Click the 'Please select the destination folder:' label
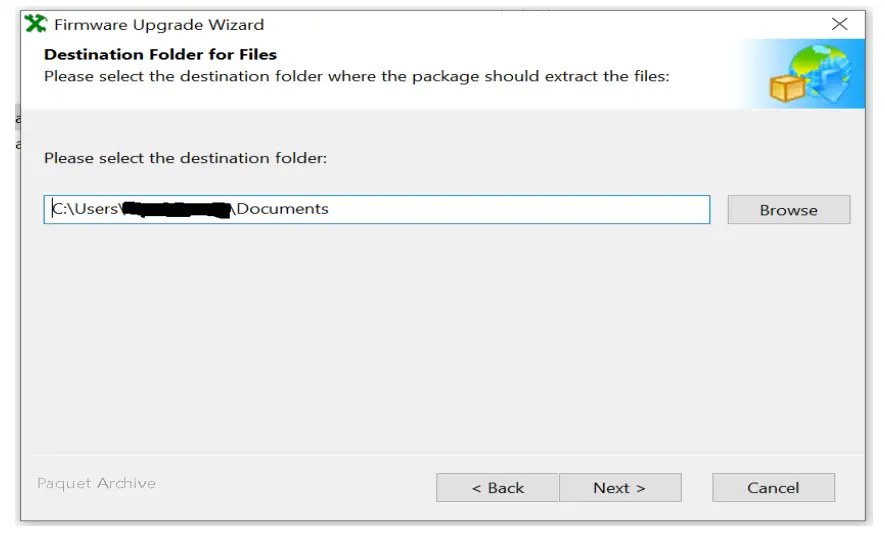The width and height of the screenshot is (885, 537). [185, 158]
